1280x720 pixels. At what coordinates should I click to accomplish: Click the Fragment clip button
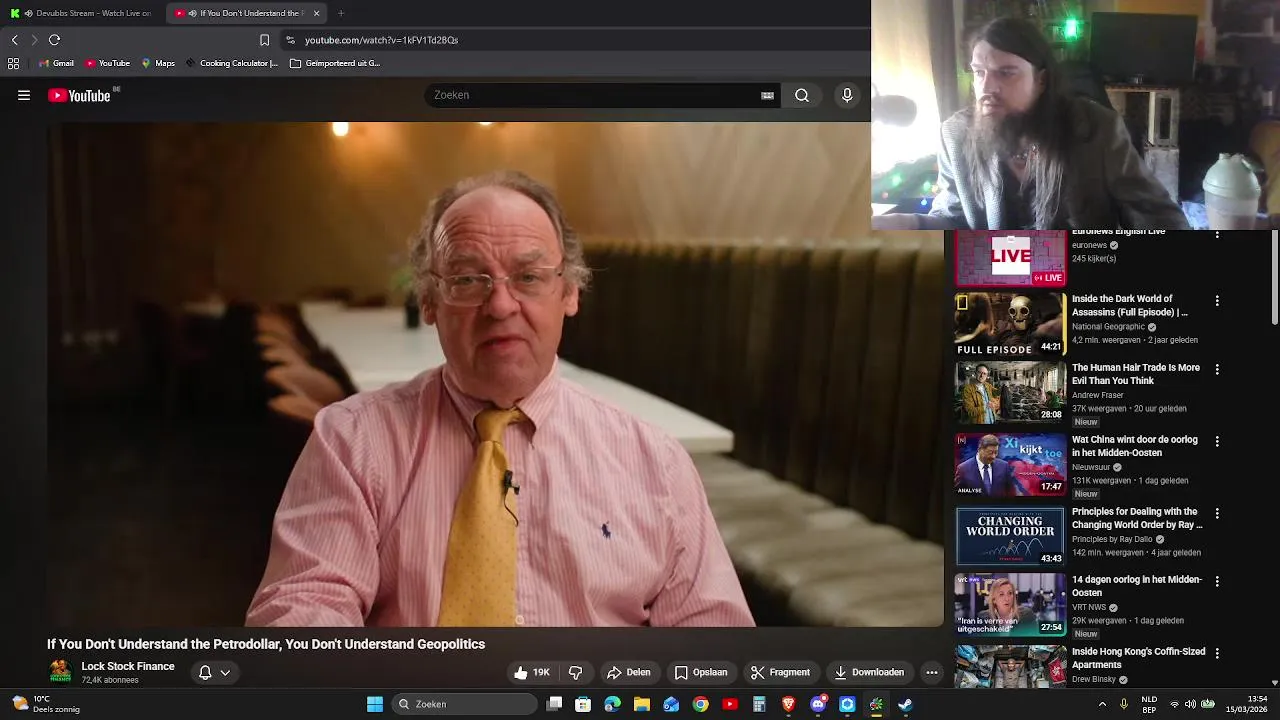click(780, 673)
